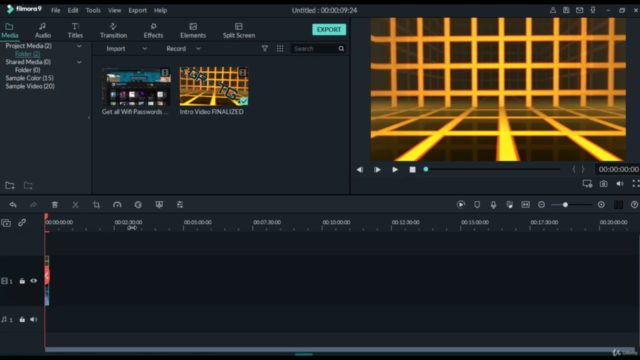
Task: Split clip with the scissors icon
Action: [x=75, y=204]
